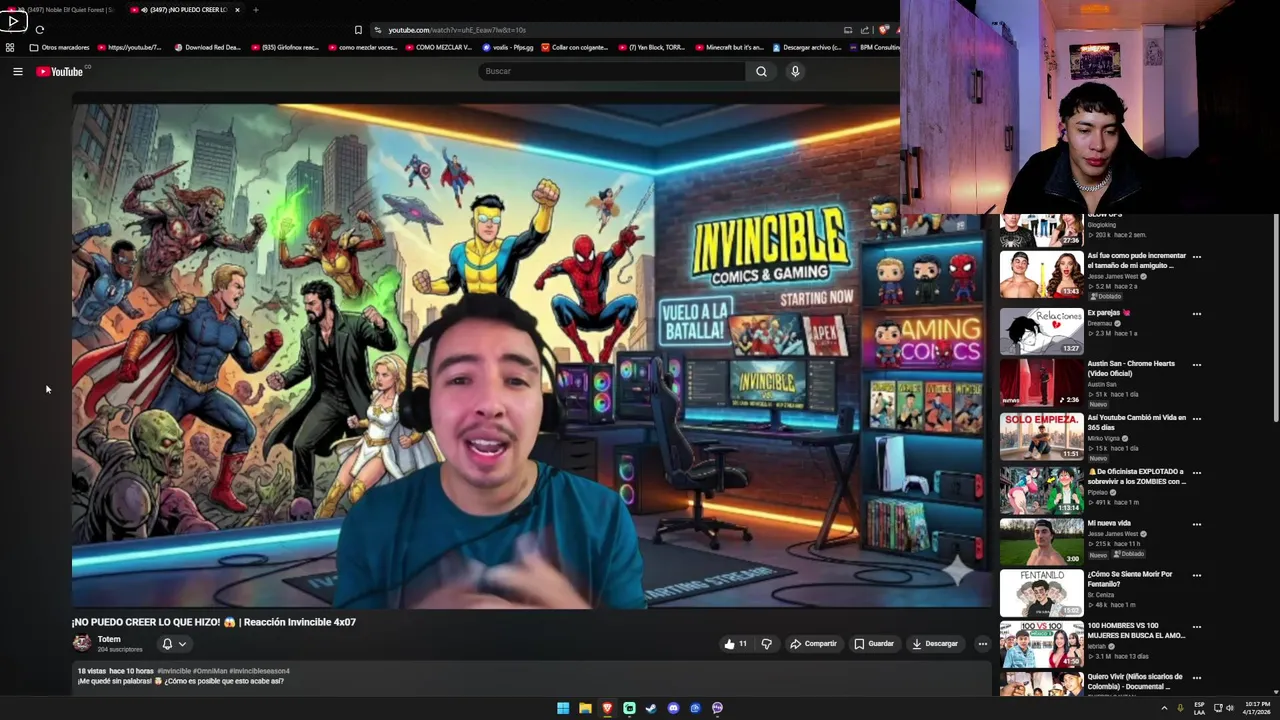Show hidden system tray icons chevron
Viewport: 1280px width, 720px height.
coord(1164,708)
